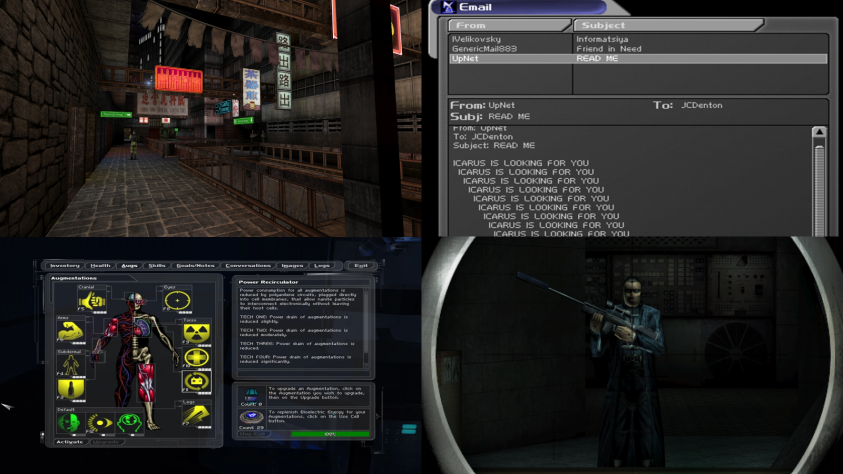Image resolution: width=843 pixels, height=474 pixels.
Task: Click the Activate button
Action: click(x=70, y=442)
